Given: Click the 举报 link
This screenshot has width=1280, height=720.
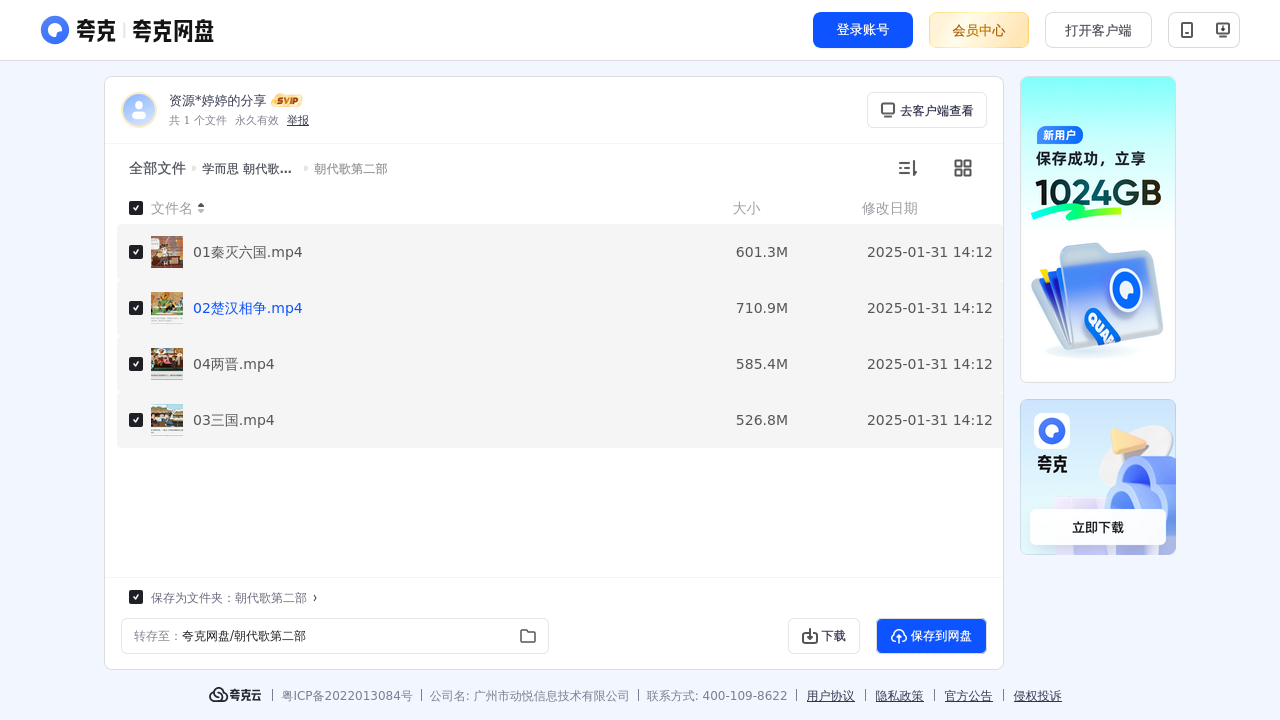Looking at the screenshot, I should [x=298, y=120].
